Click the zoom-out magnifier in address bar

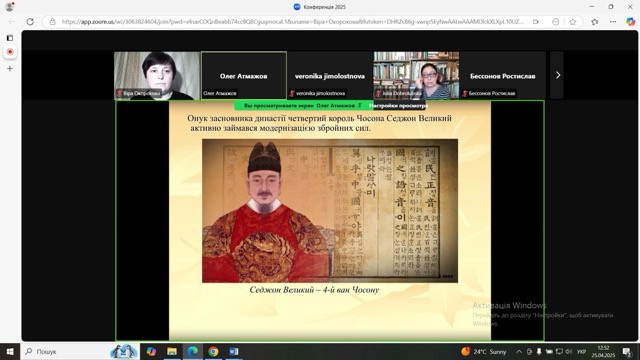(x=556, y=22)
